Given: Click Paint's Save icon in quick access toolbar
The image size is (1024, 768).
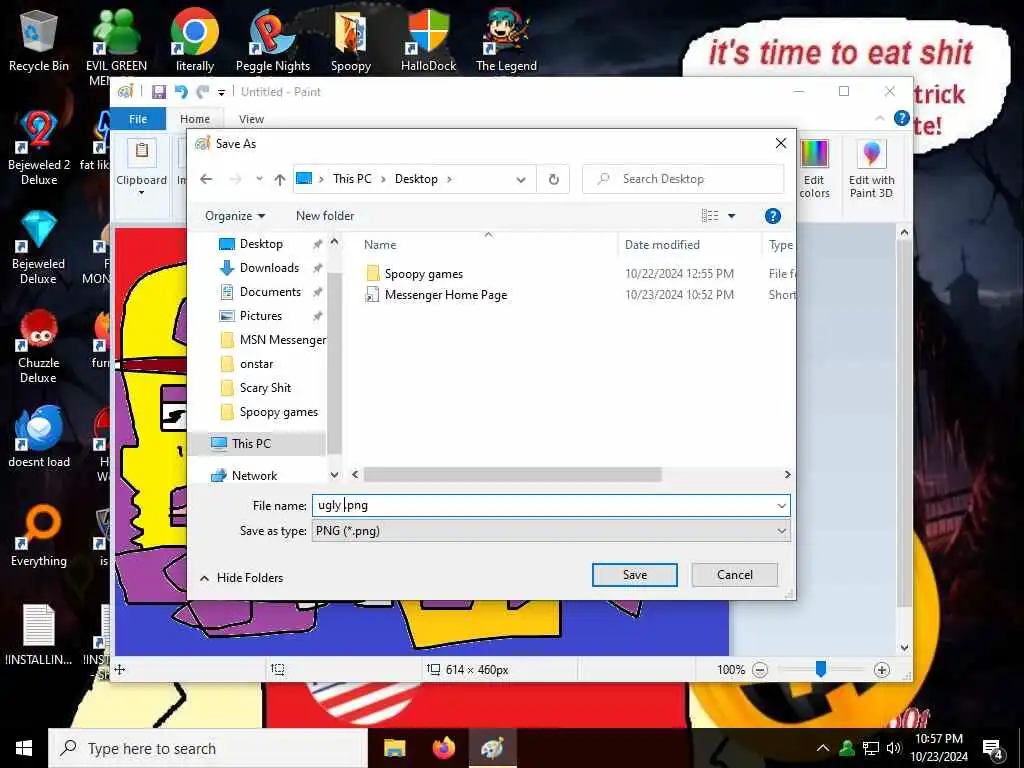Looking at the screenshot, I should click(x=159, y=92).
